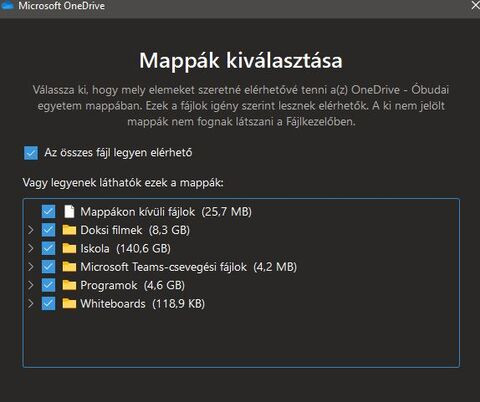
Task: Uncheck the Doksi filmek checkbox
Action: coord(49,230)
